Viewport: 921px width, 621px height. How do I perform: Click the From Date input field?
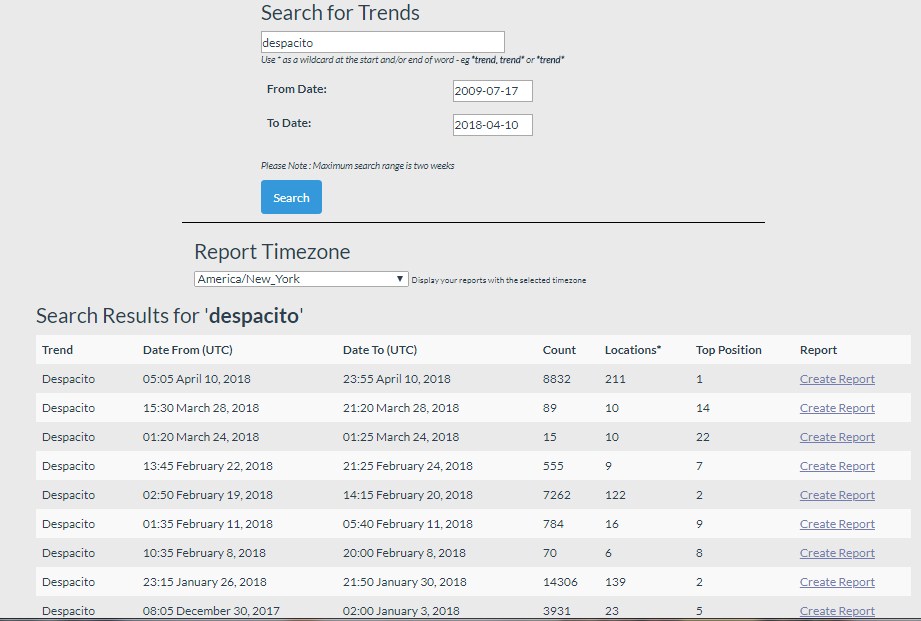pyautogui.click(x=492, y=91)
